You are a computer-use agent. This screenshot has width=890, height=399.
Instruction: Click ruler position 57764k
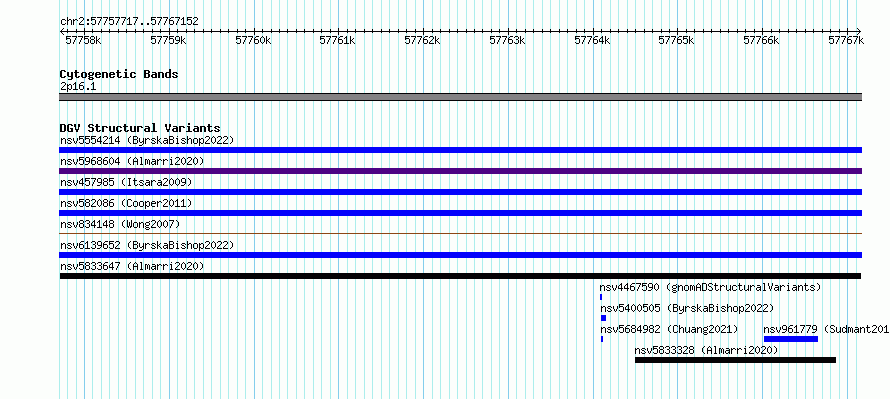[593, 40]
